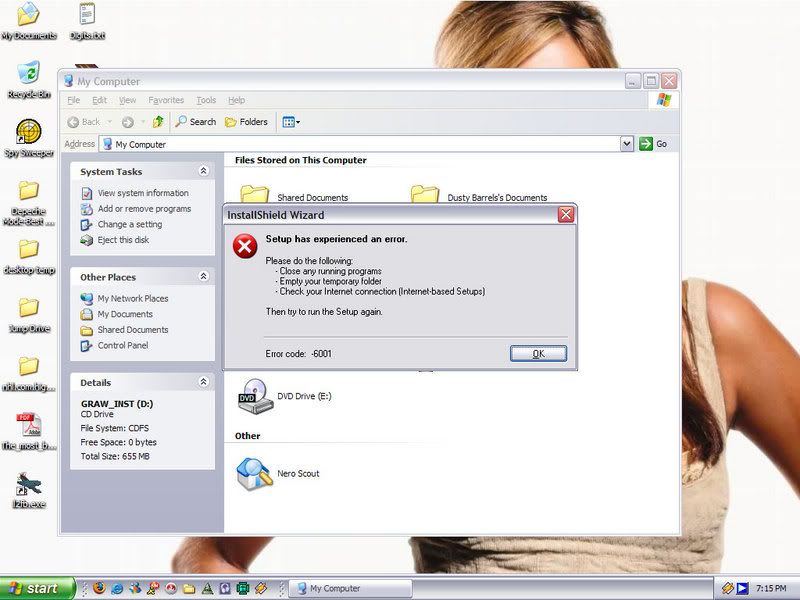Click View system information
Viewport: 800px width, 600px height.
coord(135,193)
